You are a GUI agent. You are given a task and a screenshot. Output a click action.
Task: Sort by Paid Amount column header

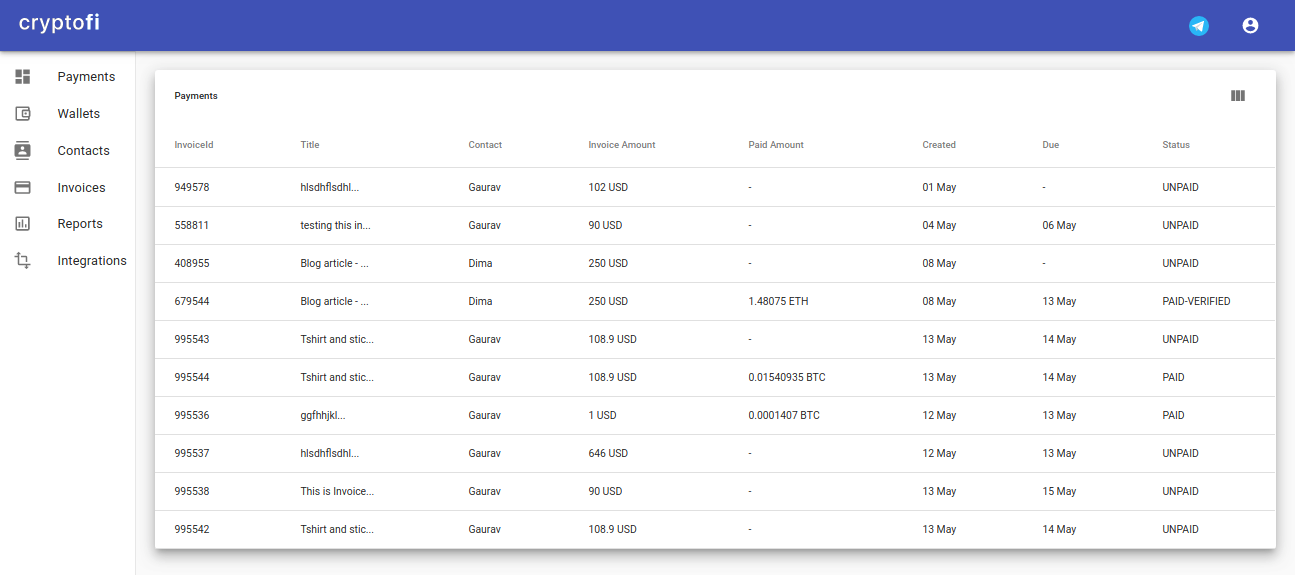point(776,145)
